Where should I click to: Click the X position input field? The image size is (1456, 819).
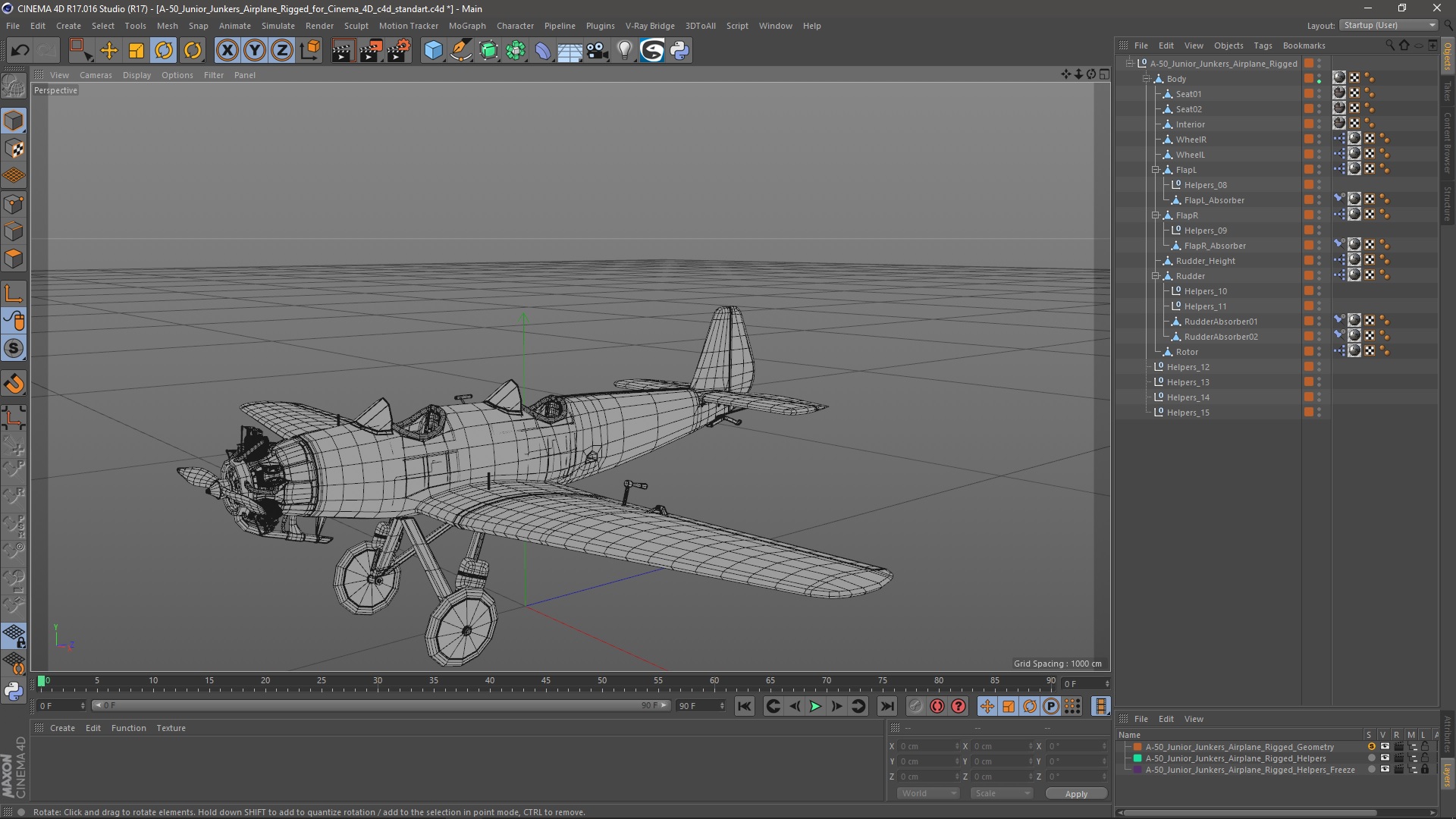[x=928, y=746]
